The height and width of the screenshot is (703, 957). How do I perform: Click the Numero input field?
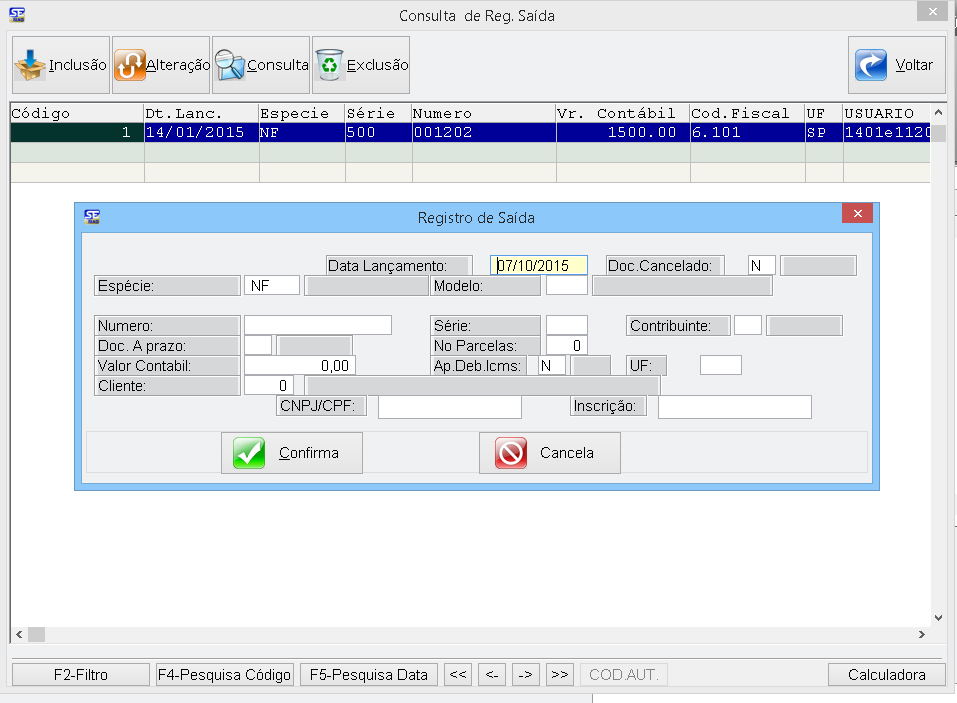(318, 325)
